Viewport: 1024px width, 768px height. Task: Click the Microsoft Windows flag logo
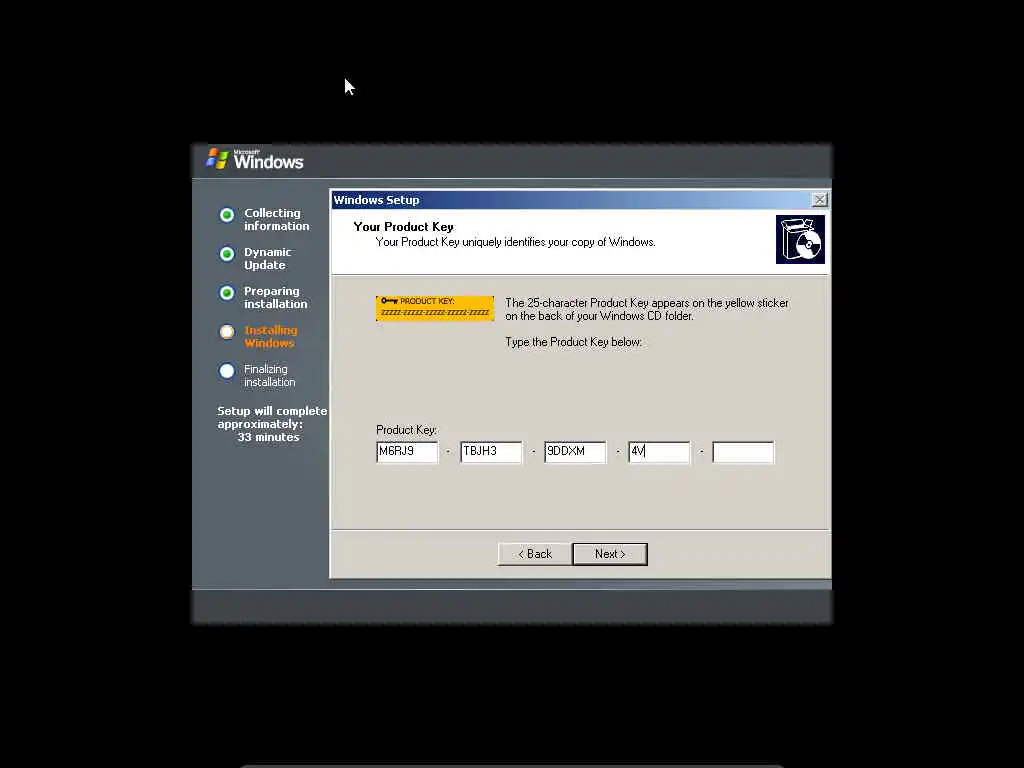pyautogui.click(x=217, y=159)
